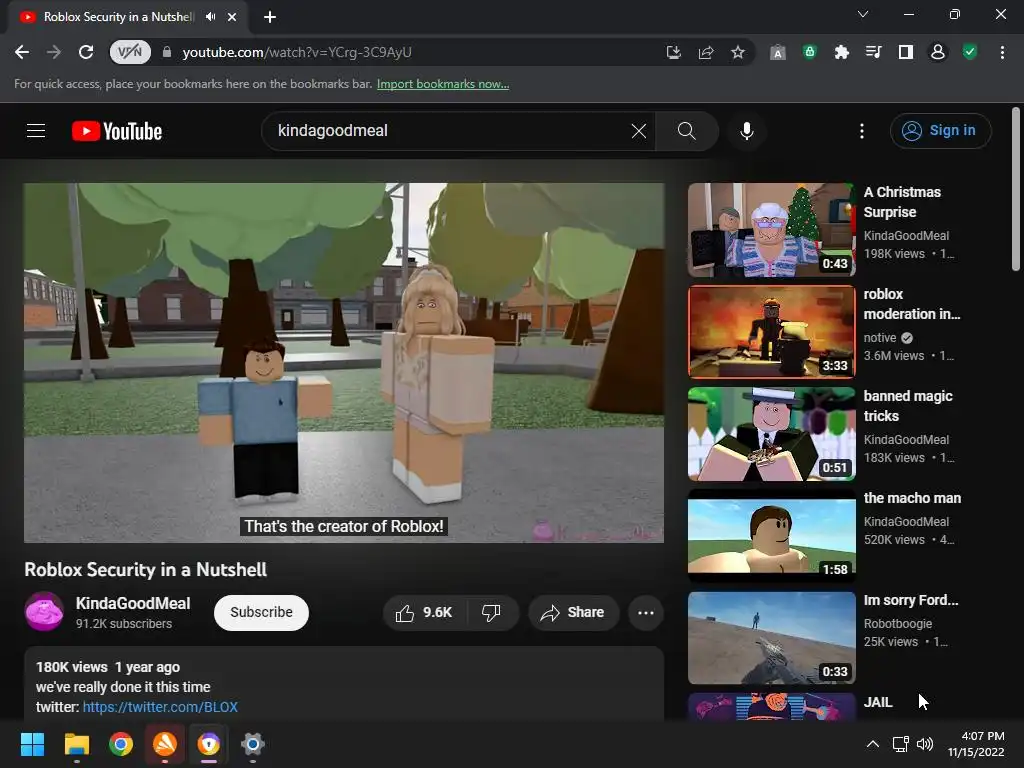Open the macho man thumbnail
The image size is (1024, 768).
pos(771,536)
